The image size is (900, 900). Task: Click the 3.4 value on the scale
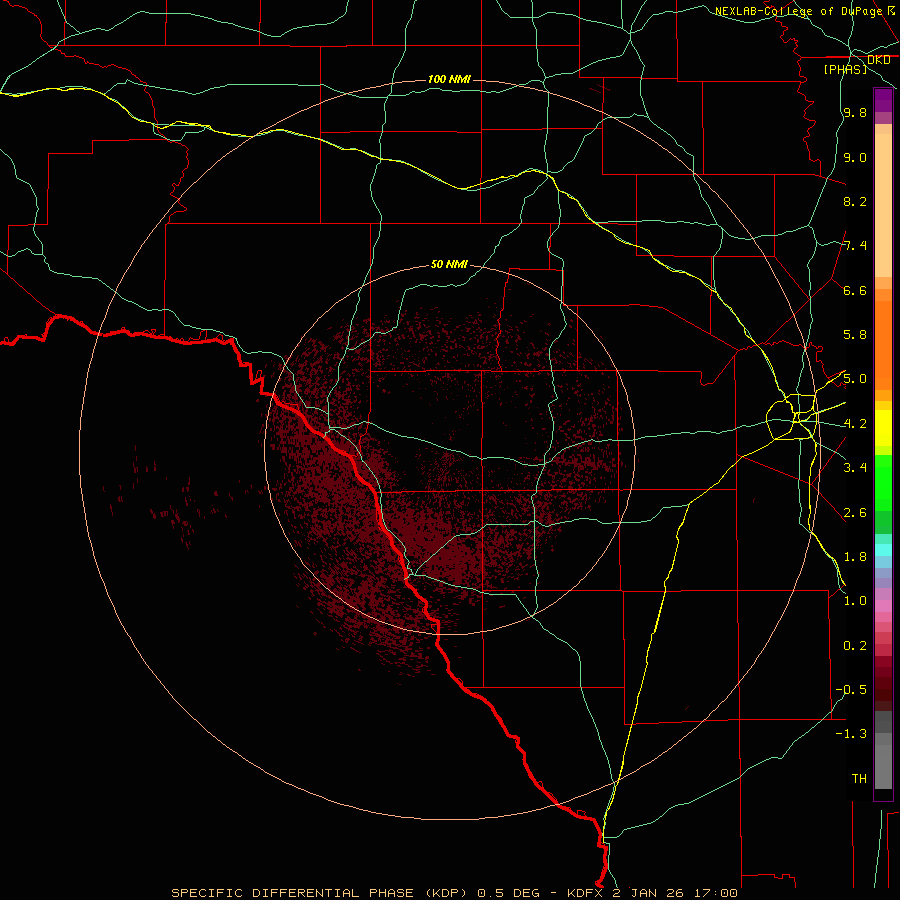click(855, 468)
